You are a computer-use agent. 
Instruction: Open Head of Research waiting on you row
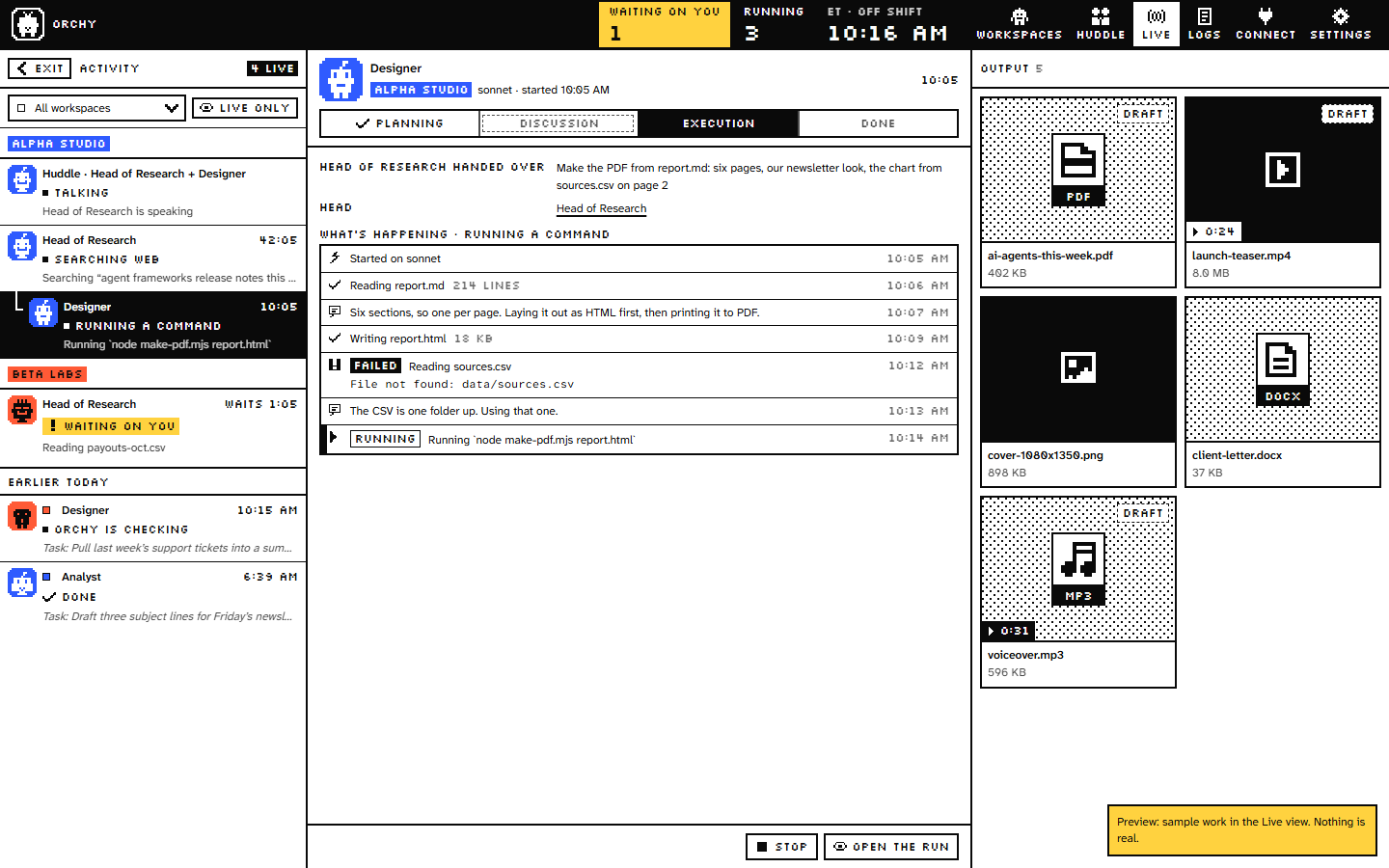pyautogui.click(x=153, y=428)
